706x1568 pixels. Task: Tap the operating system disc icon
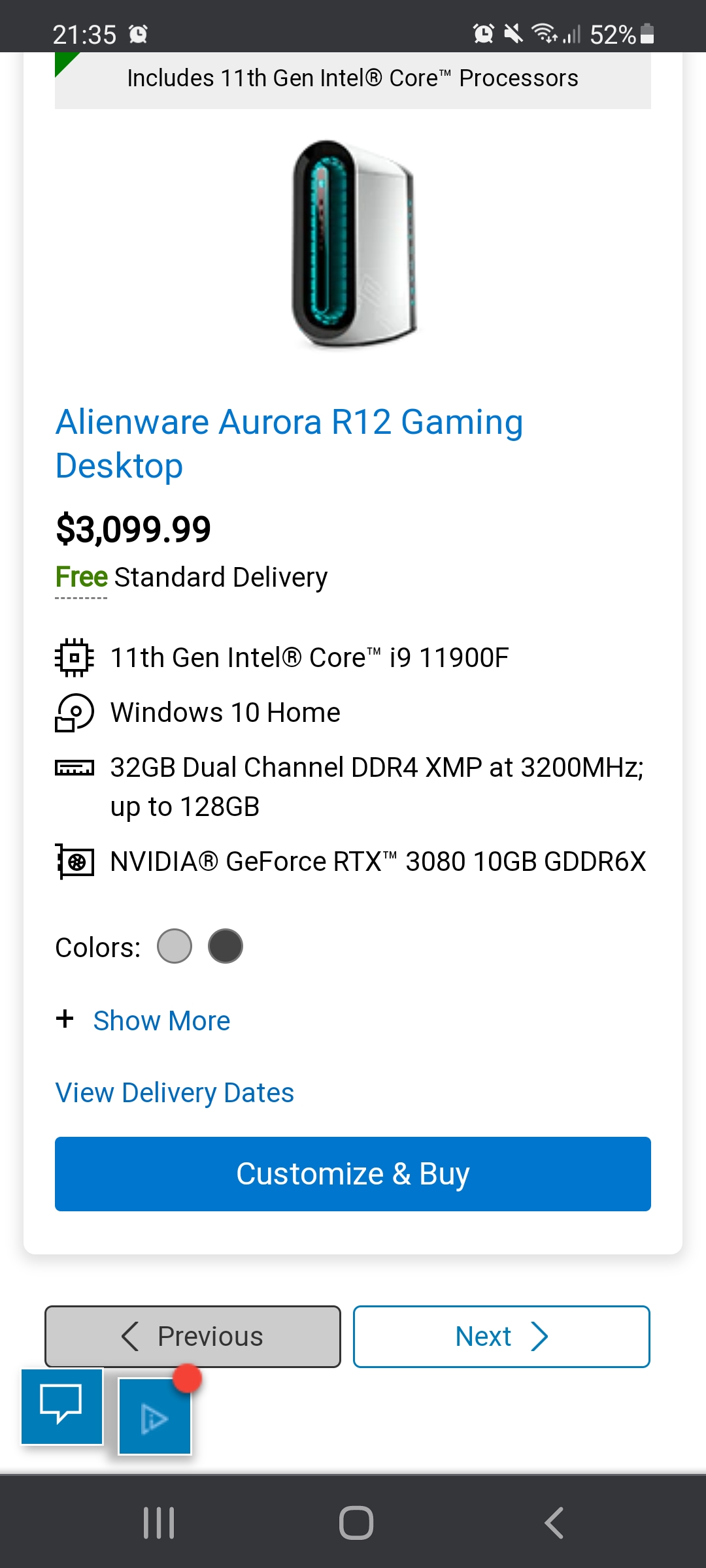75,712
